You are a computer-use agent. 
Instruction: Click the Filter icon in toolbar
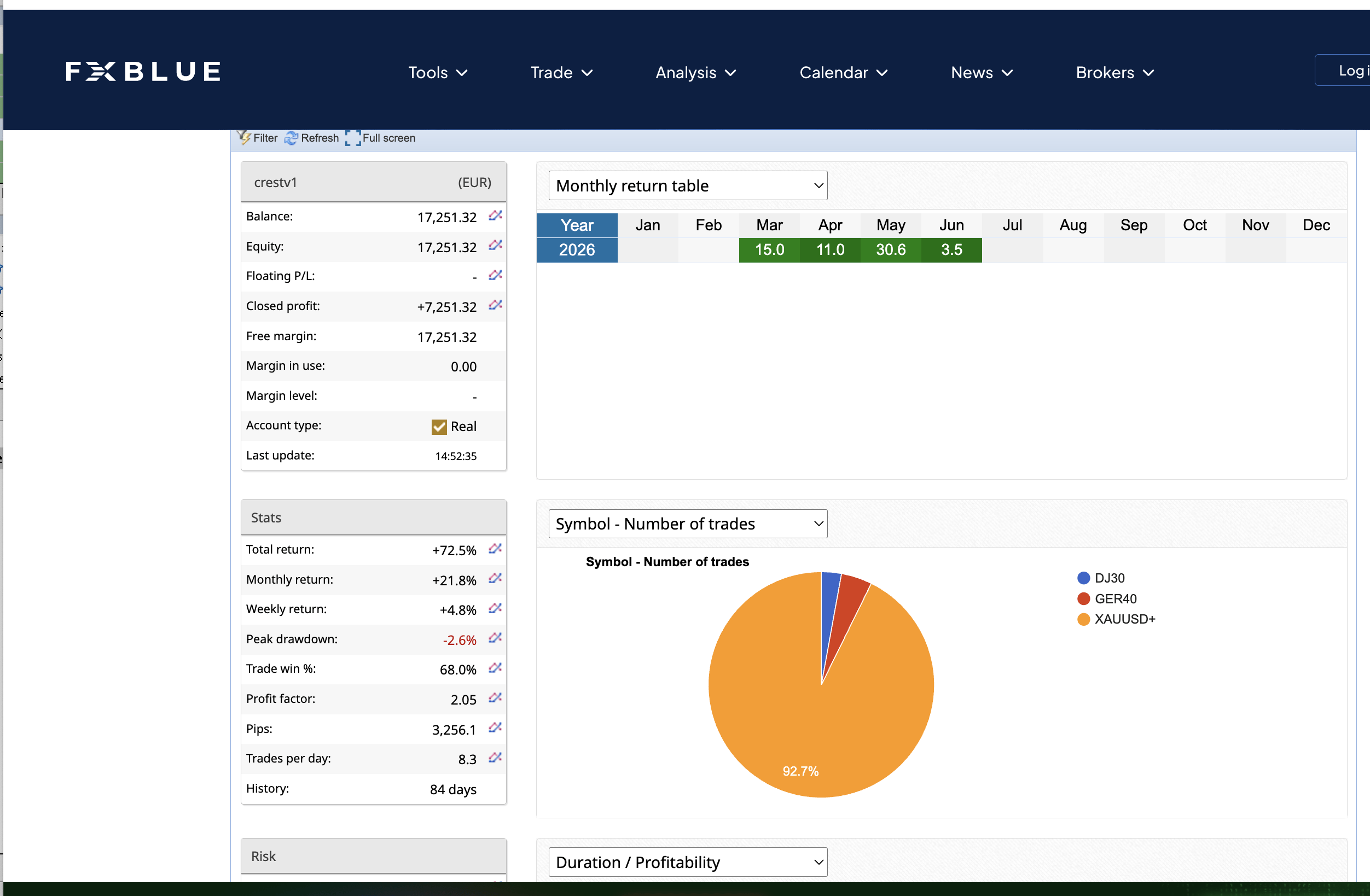point(243,137)
